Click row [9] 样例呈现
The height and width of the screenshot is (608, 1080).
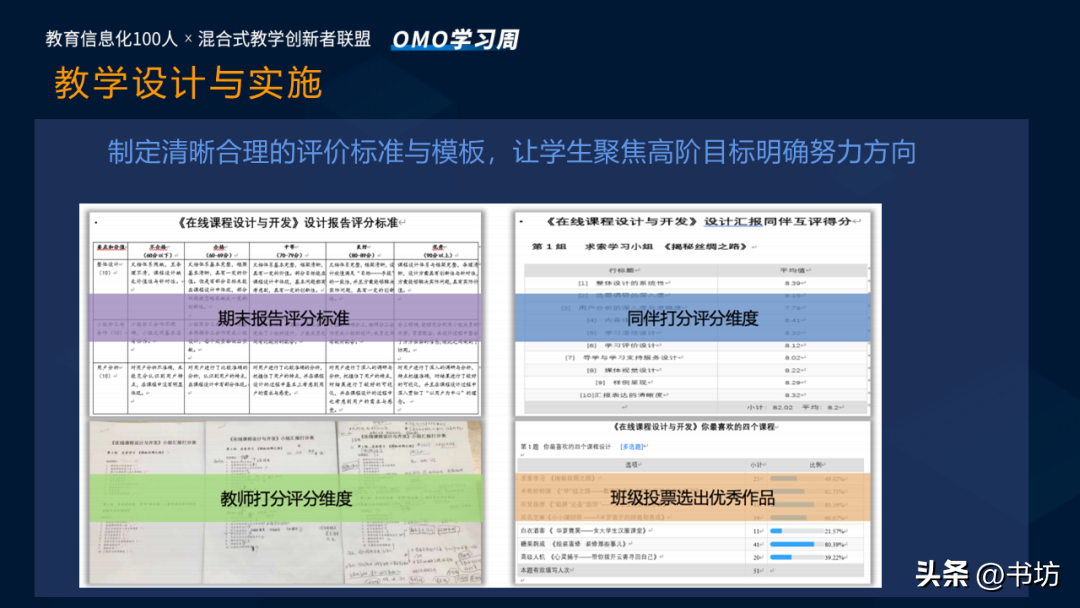coord(696,382)
